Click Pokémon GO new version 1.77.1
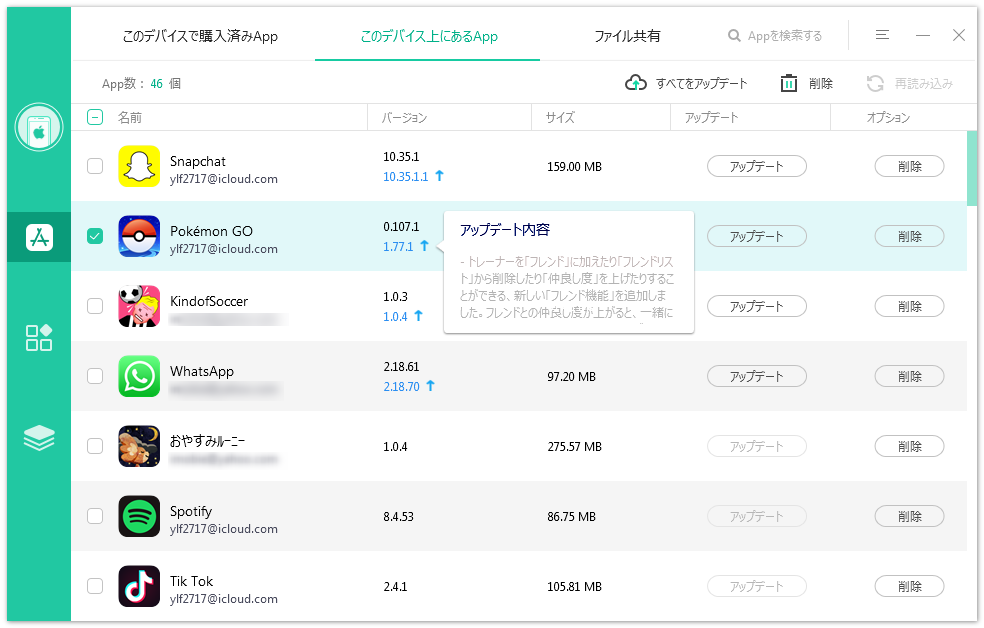The height and width of the screenshot is (628, 984). 398,247
